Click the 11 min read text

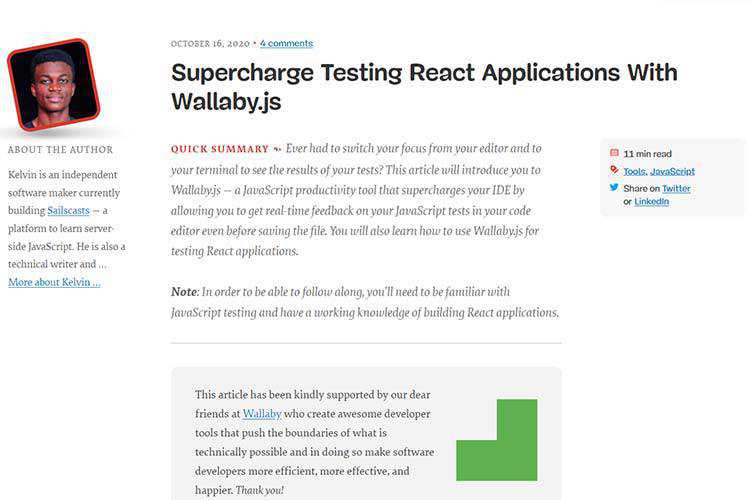(648, 155)
